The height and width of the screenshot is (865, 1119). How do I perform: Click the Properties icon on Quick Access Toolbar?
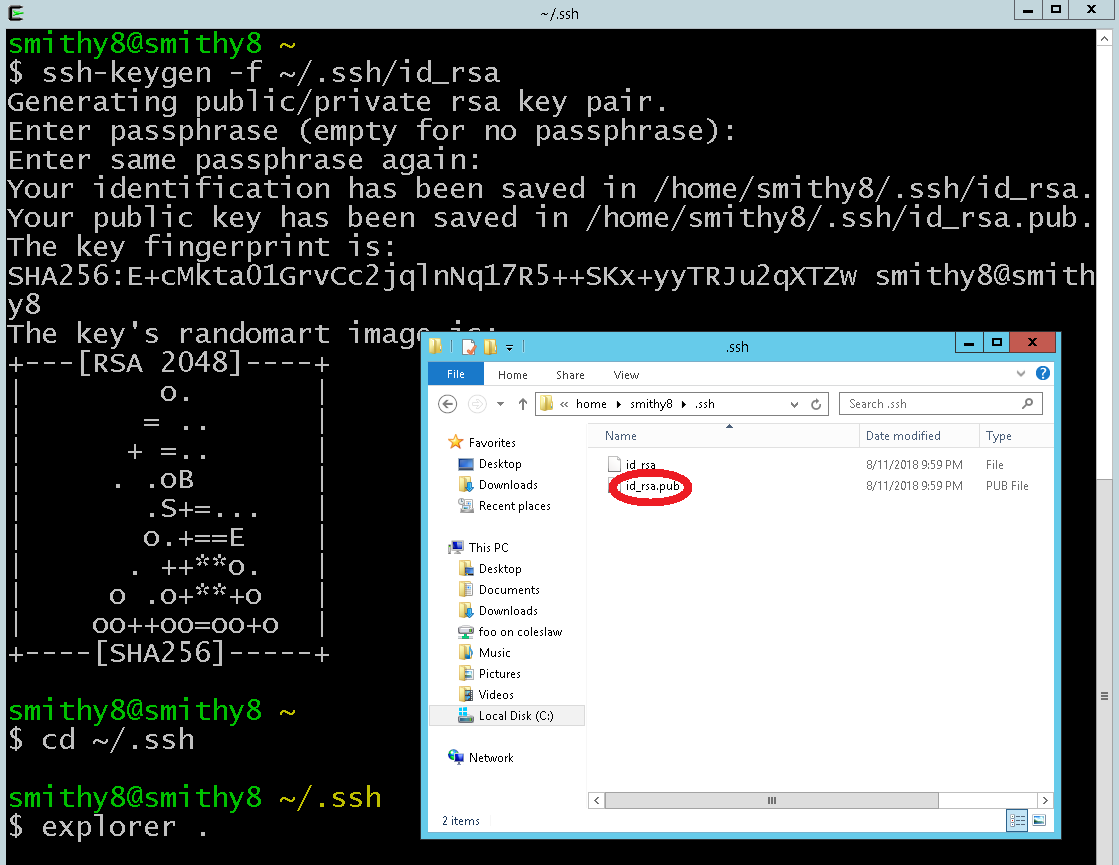click(470, 346)
